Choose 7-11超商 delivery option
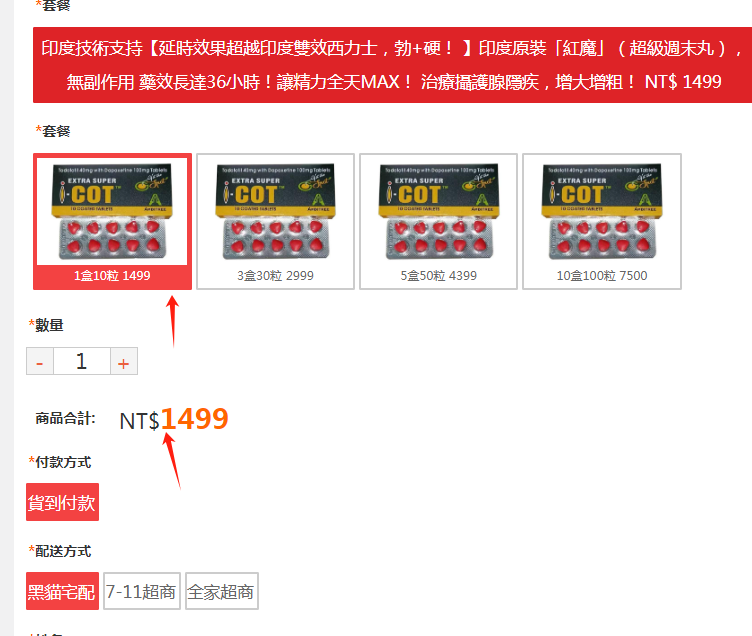Viewport: 752px width, 636px height. (141, 591)
